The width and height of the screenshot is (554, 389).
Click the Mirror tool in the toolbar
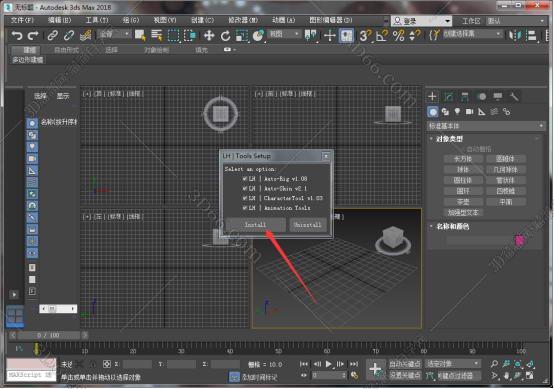(x=515, y=35)
